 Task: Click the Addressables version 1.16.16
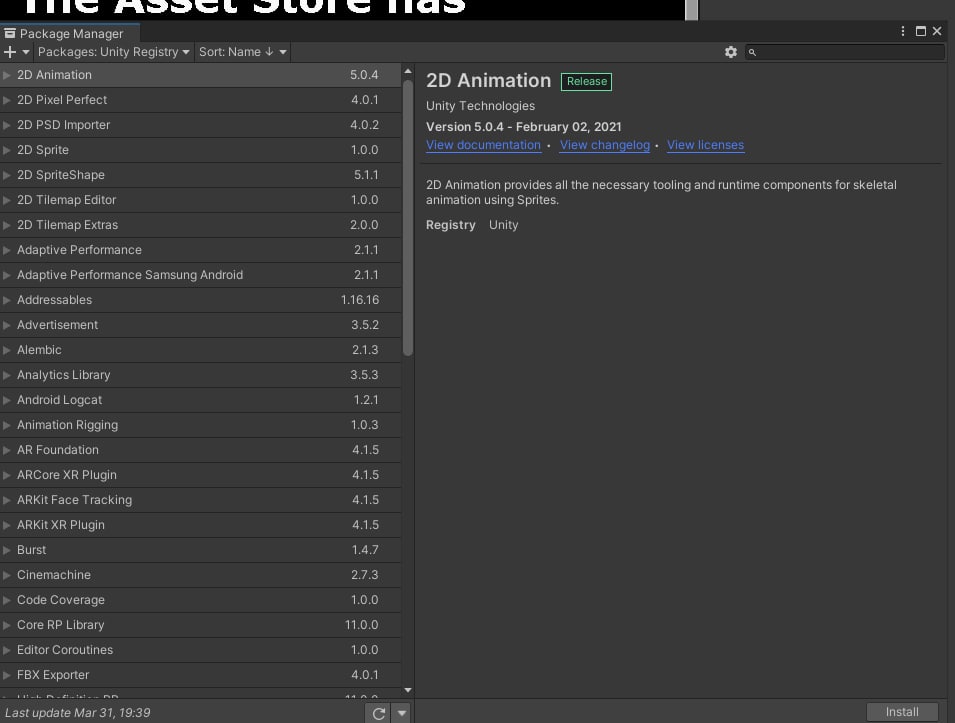coord(359,300)
